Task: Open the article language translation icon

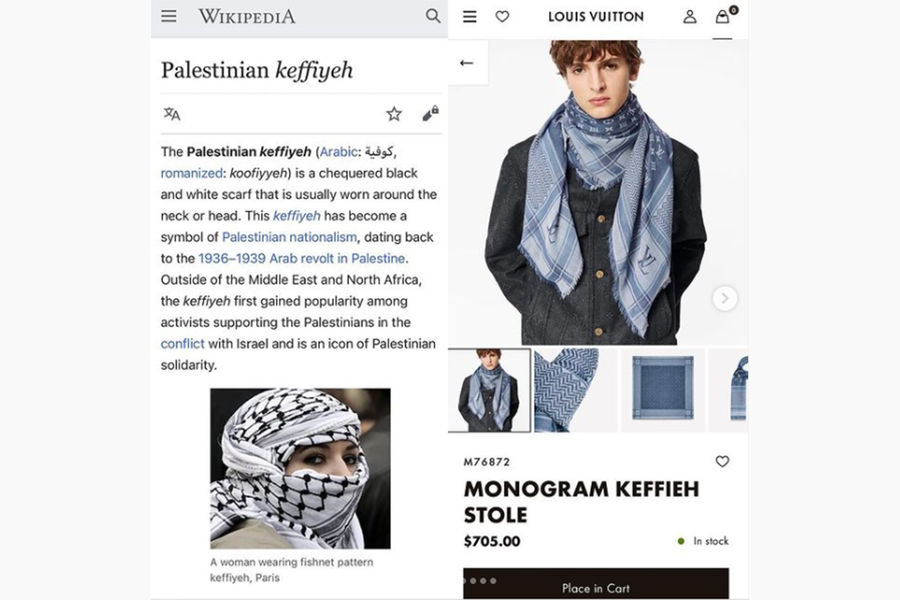Action: click(x=172, y=114)
